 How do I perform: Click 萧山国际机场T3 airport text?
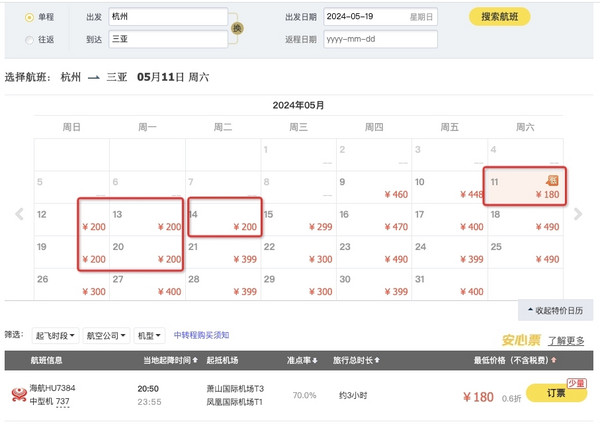[x=235, y=389]
